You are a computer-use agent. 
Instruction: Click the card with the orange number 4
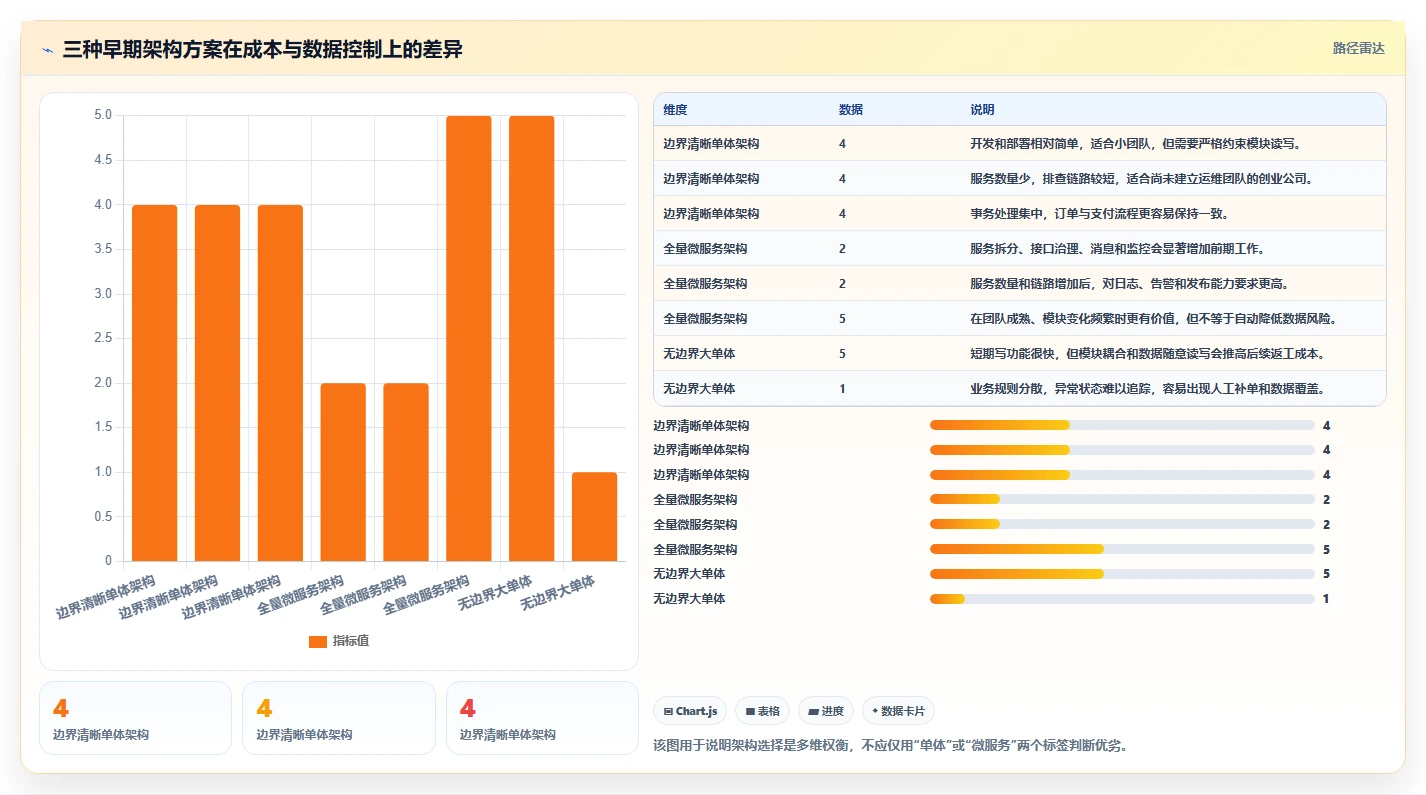coord(135,718)
